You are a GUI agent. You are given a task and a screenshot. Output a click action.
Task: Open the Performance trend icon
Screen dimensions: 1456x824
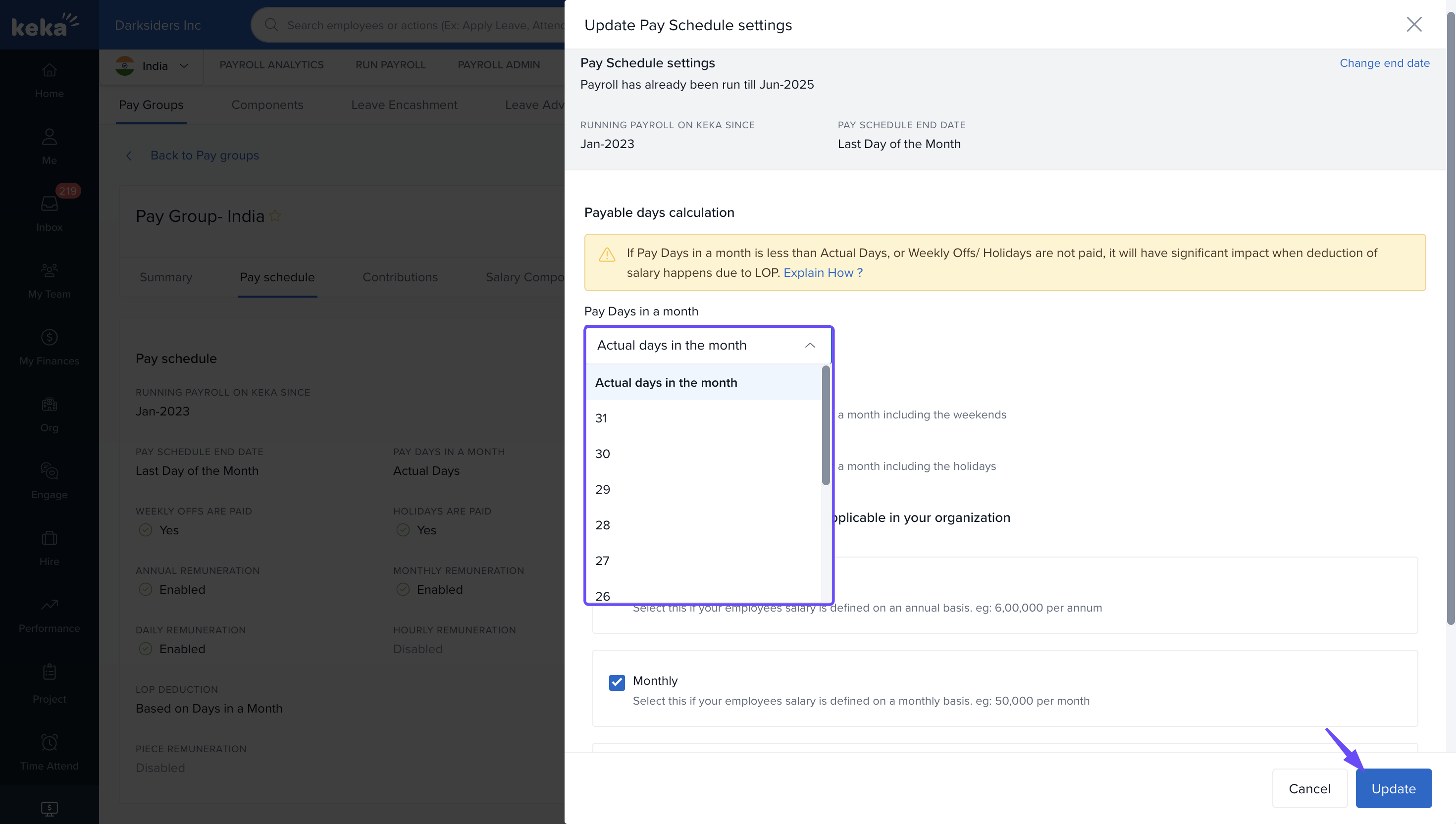49,605
